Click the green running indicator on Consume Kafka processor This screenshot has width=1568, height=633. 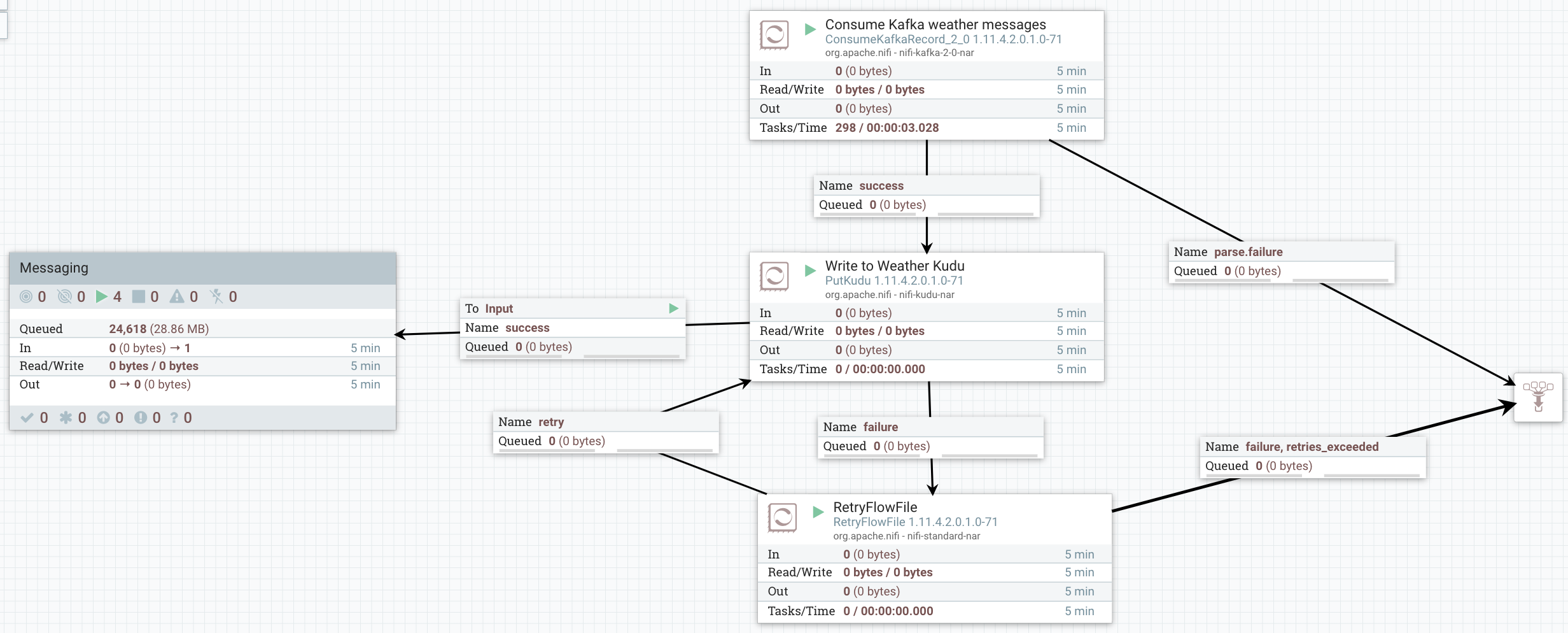(x=809, y=29)
